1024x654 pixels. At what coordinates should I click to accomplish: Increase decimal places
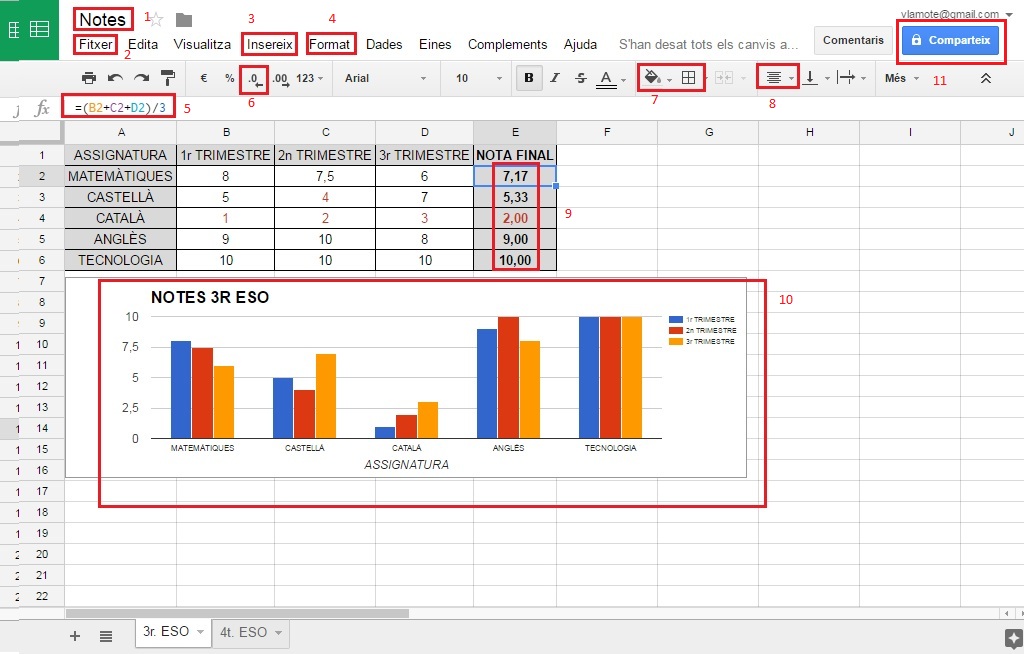pyautogui.click(x=280, y=79)
